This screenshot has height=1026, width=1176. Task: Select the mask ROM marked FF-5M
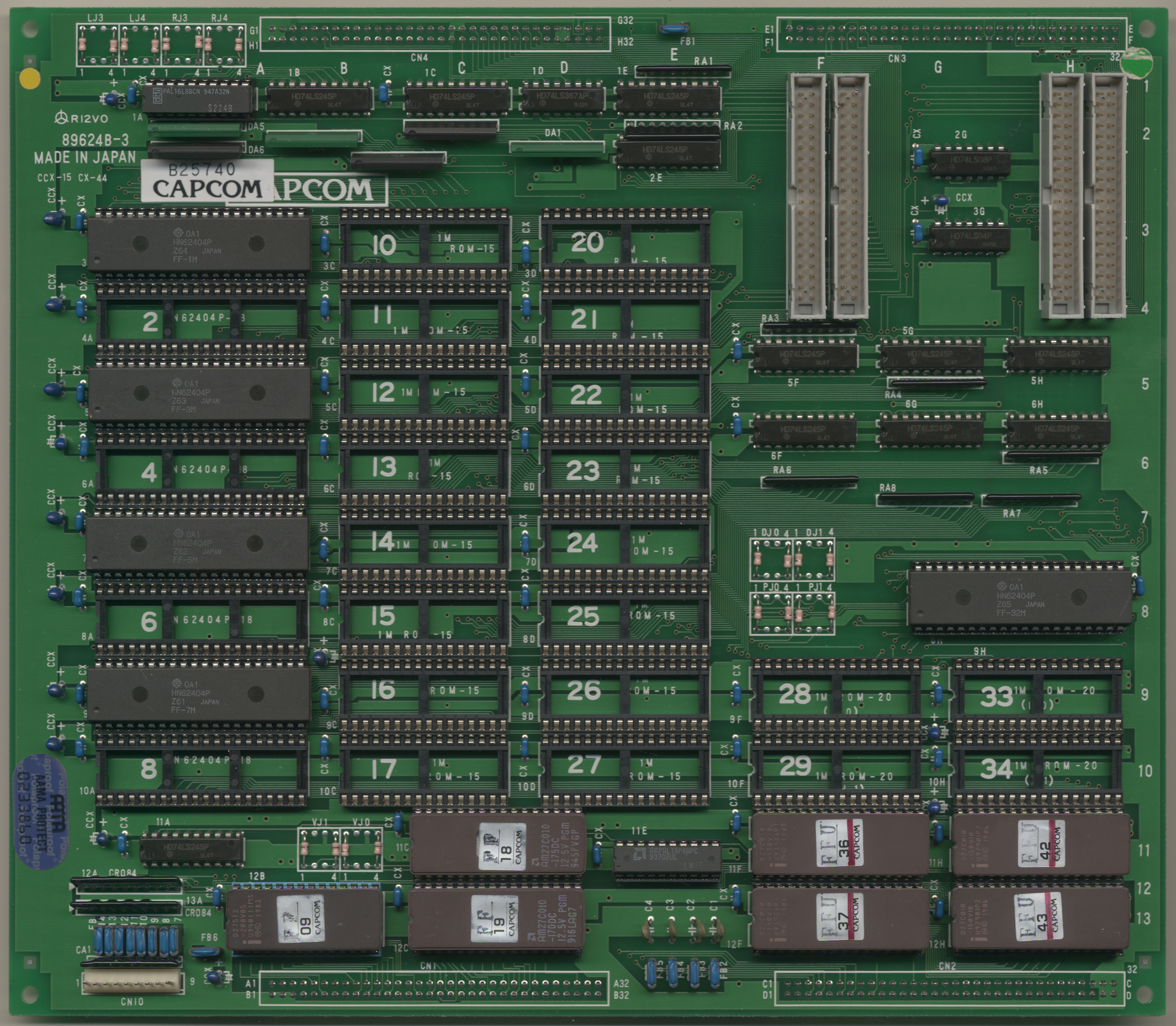198,544
